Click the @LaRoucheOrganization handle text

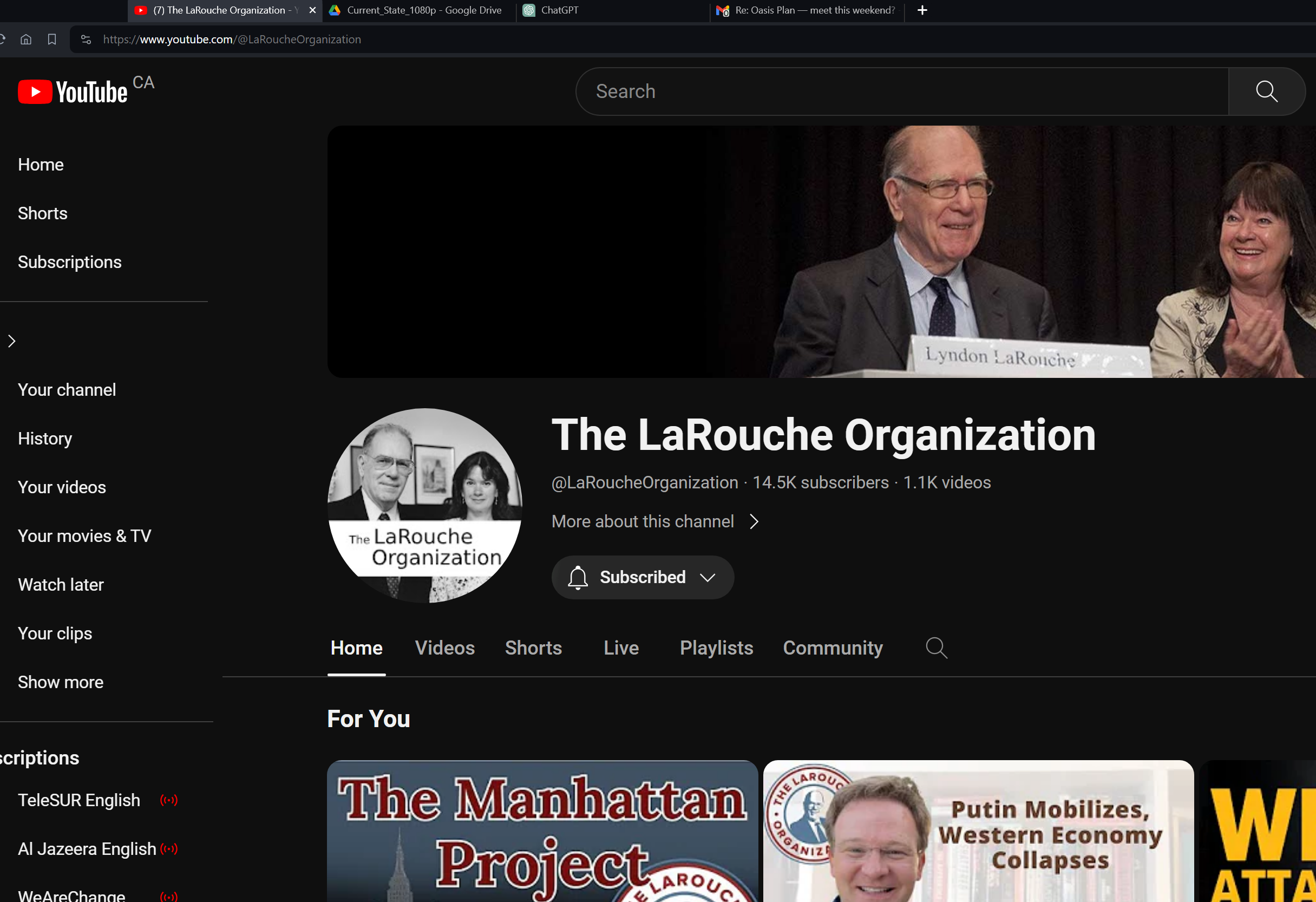click(645, 482)
